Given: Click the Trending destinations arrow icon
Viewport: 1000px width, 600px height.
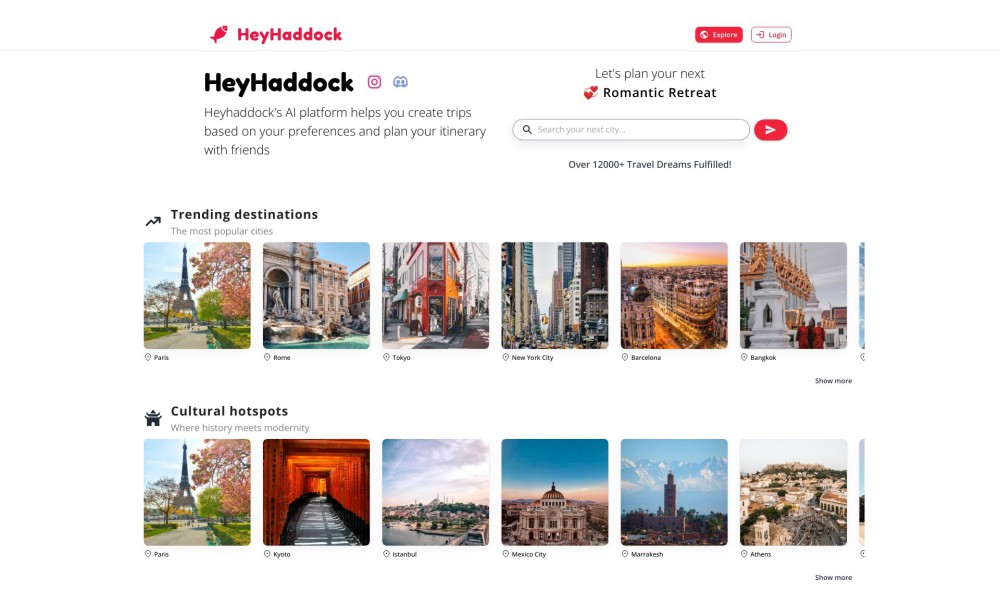Looking at the screenshot, I should click(153, 221).
